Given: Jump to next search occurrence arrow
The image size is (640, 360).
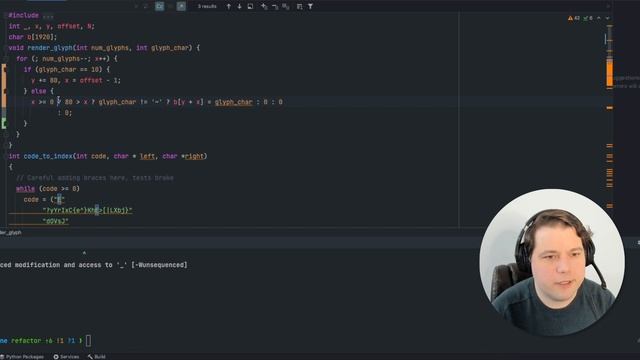Looking at the screenshot, I should pos(239,7).
